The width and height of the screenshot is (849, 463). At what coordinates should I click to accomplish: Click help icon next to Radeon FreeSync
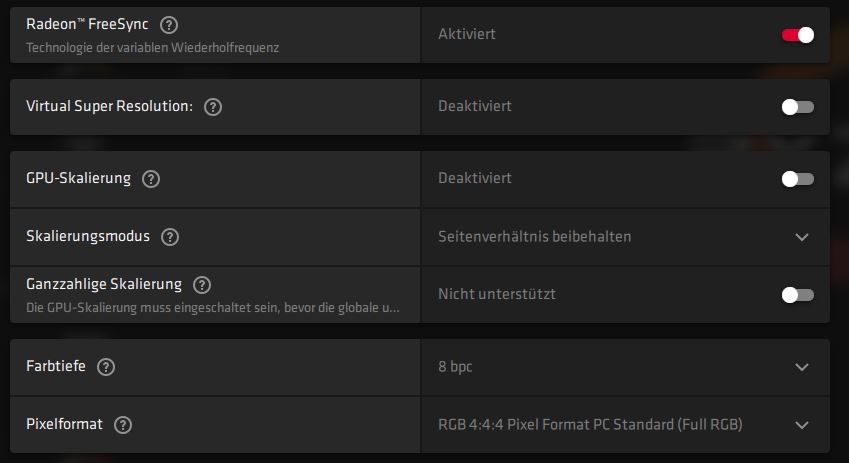tap(169, 24)
